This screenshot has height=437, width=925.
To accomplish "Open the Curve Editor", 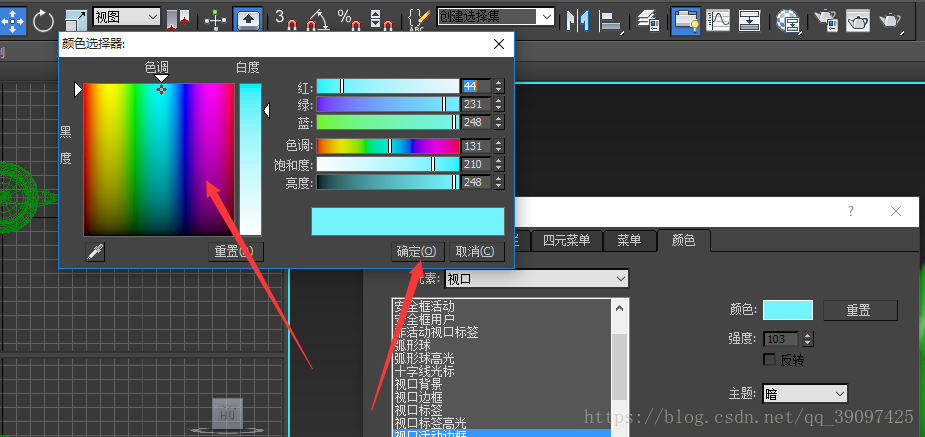I will 717,21.
